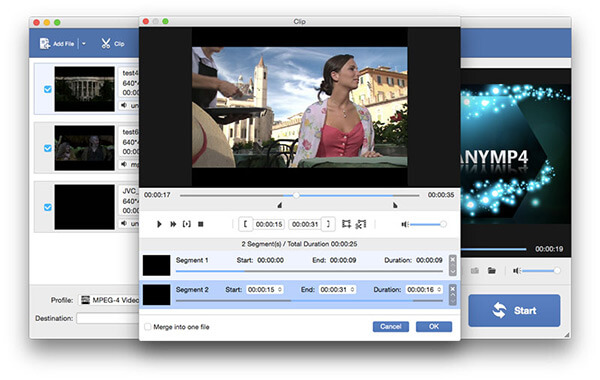Click the new segment icon
The width and height of the screenshot is (600, 380).
346,224
